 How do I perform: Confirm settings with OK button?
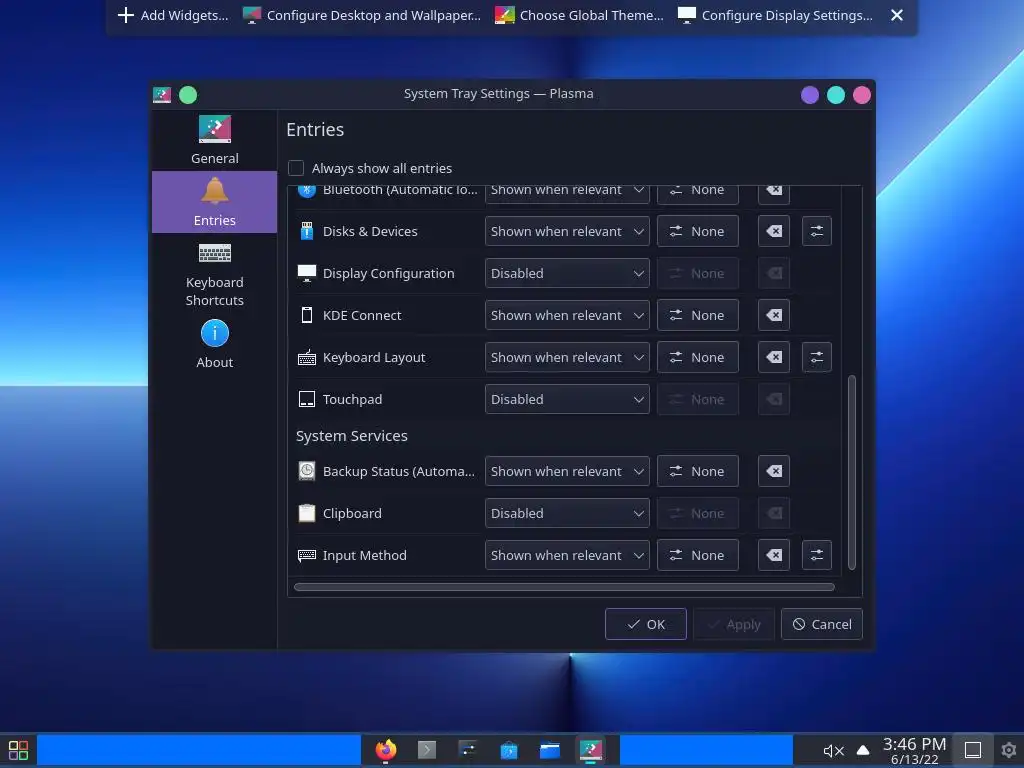tap(645, 624)
